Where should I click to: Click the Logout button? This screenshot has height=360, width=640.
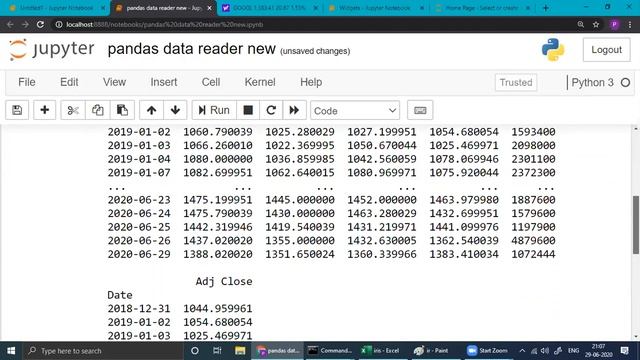click(607, 50)
